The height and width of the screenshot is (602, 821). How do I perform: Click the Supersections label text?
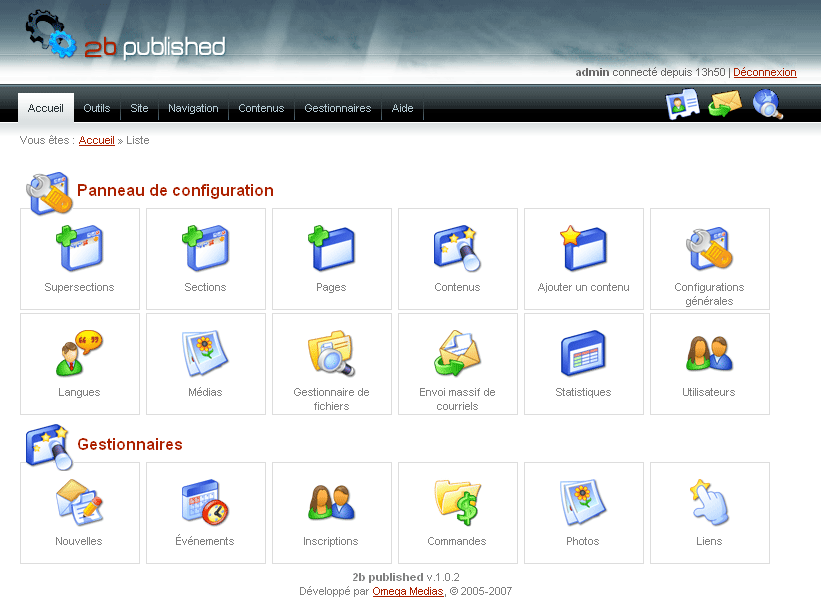coord(79,287)
